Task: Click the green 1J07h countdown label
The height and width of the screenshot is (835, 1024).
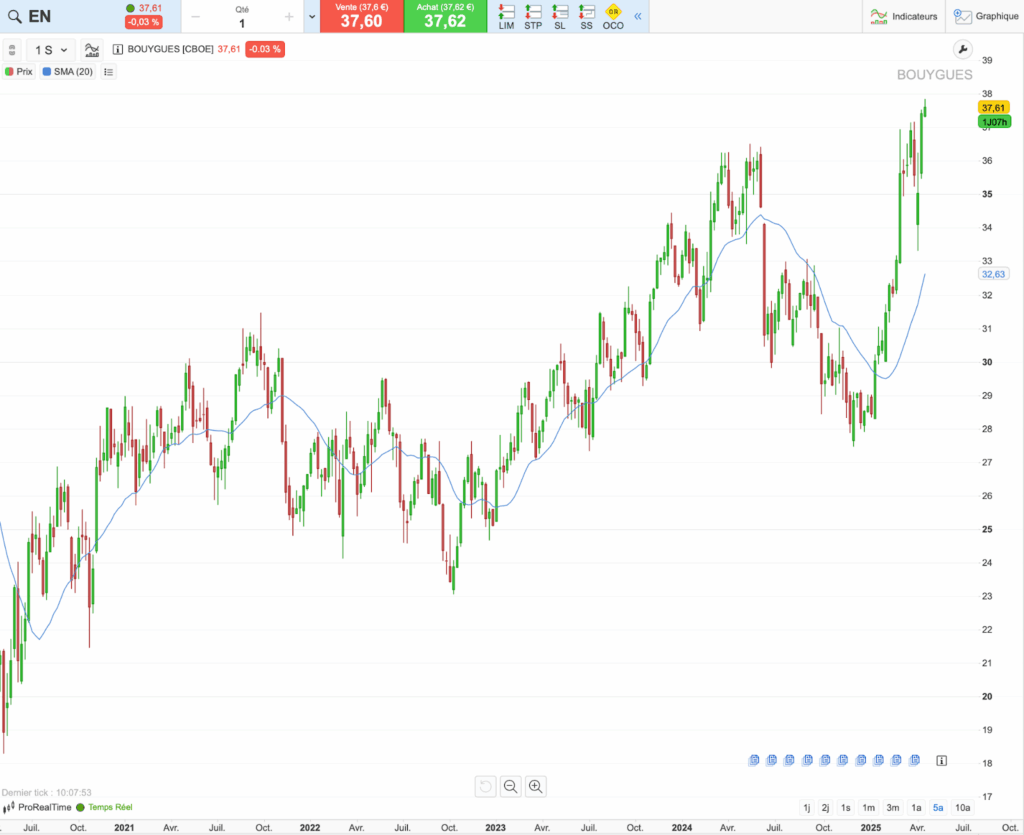Action: pos(994,122)
